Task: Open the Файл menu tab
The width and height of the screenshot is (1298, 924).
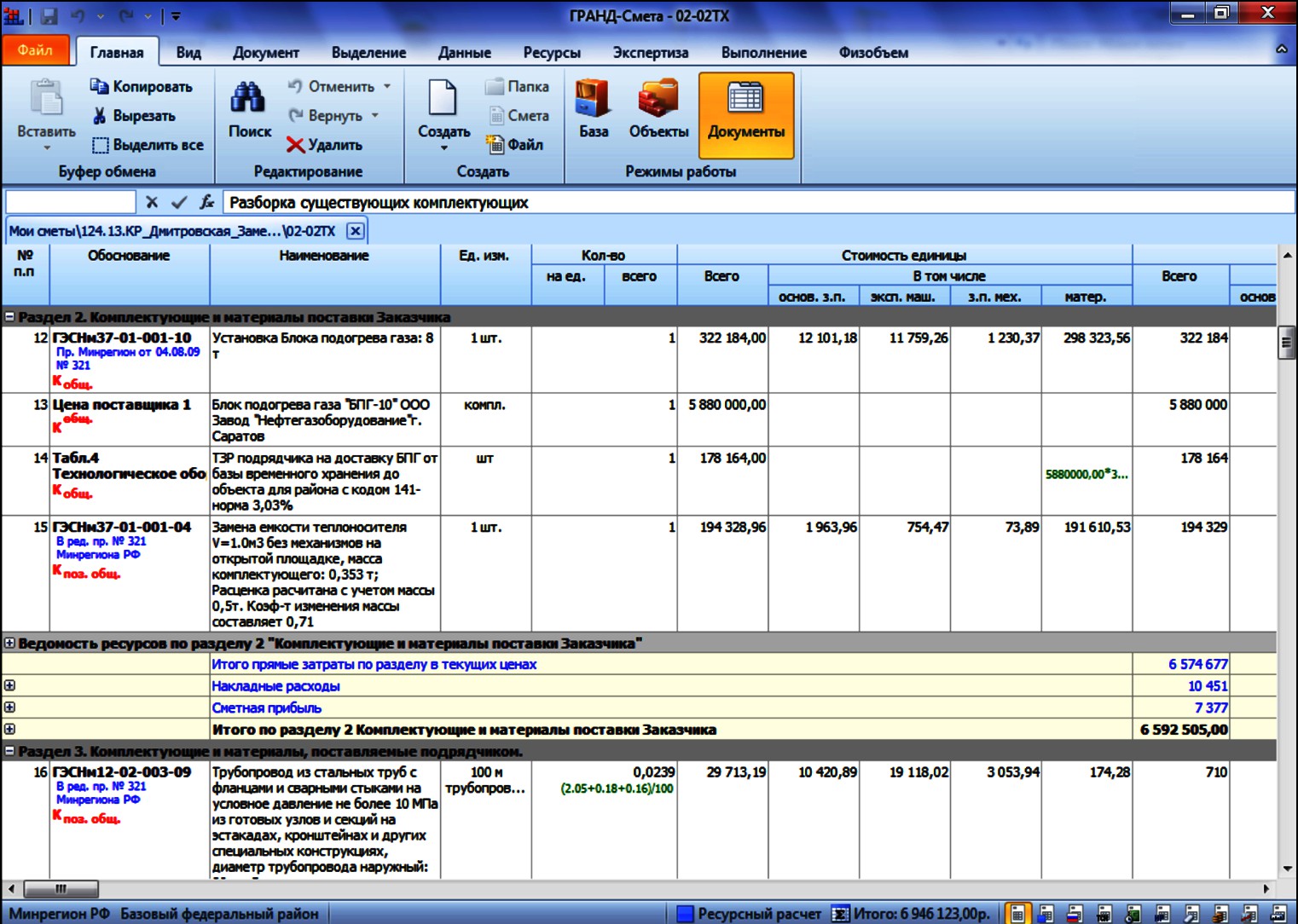Action: 35,50
